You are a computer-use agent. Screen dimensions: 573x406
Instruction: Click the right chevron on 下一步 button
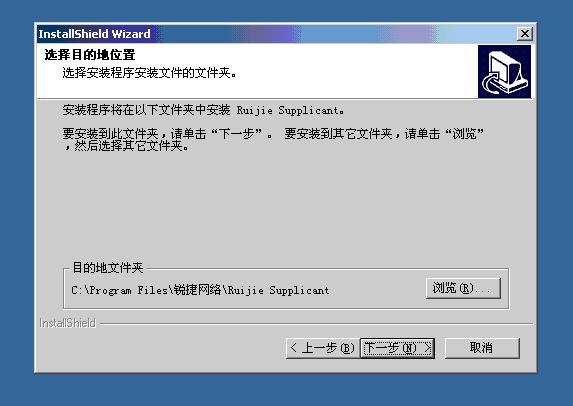tap(427, 348)
